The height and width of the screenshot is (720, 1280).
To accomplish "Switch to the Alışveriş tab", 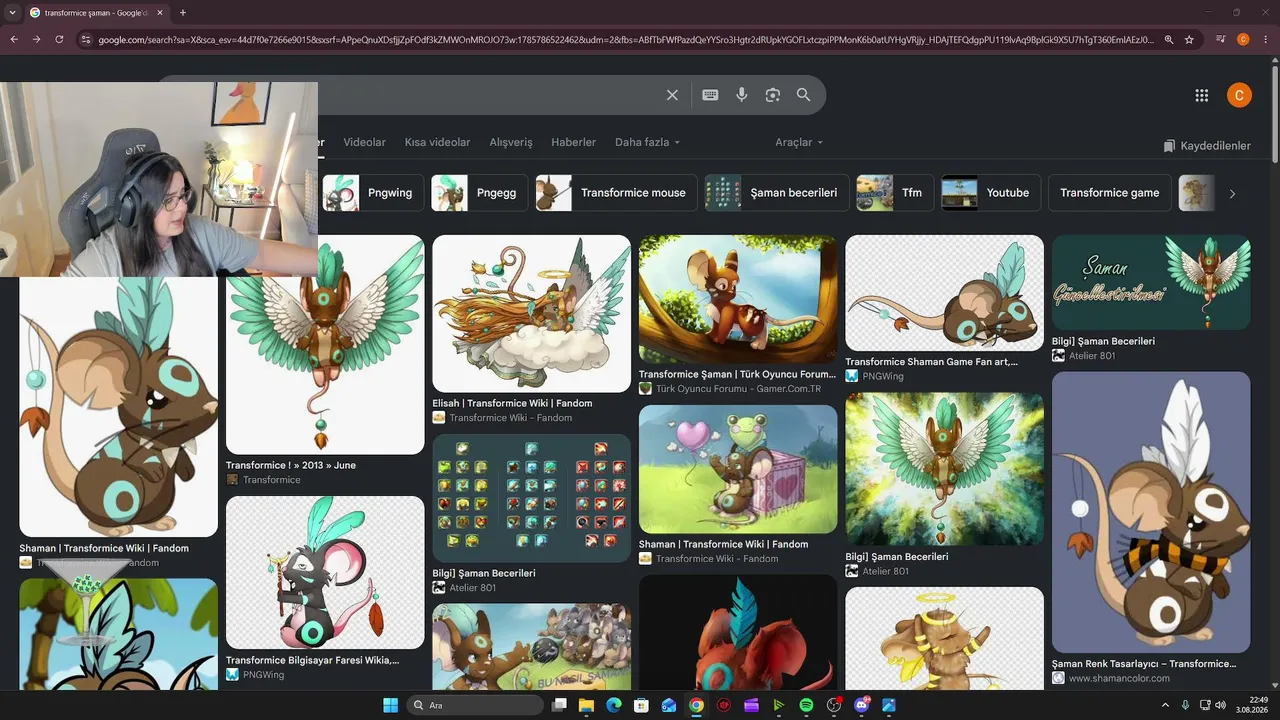I will click(x=511, y=142).
